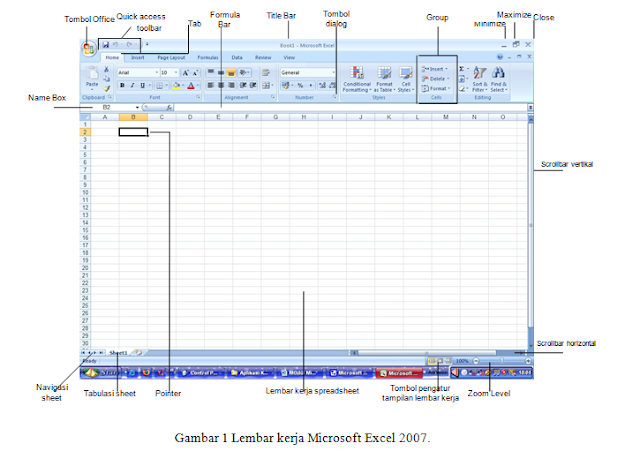Click the Insert Worksheet tab icon
640x451 pixels.
click(x=139, y=352)
